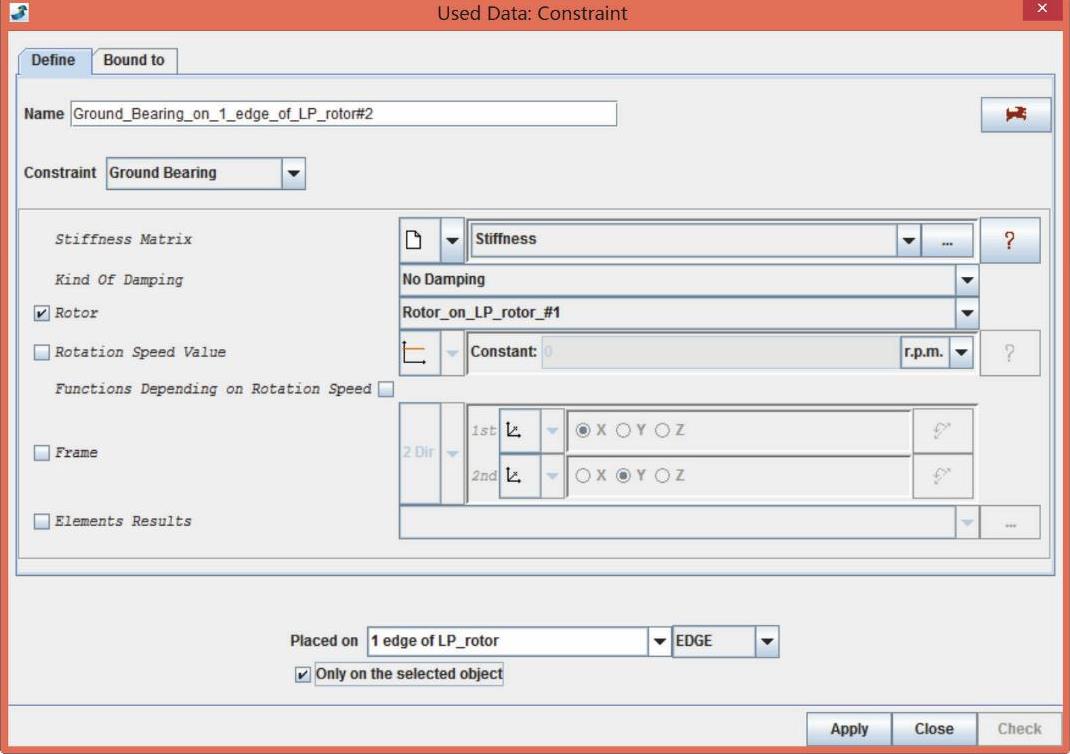Expand the Rotor_on_LP_rotor_#1 dropdown
The width and height of the screenshot is (1070, 754).
click(966, 313)
